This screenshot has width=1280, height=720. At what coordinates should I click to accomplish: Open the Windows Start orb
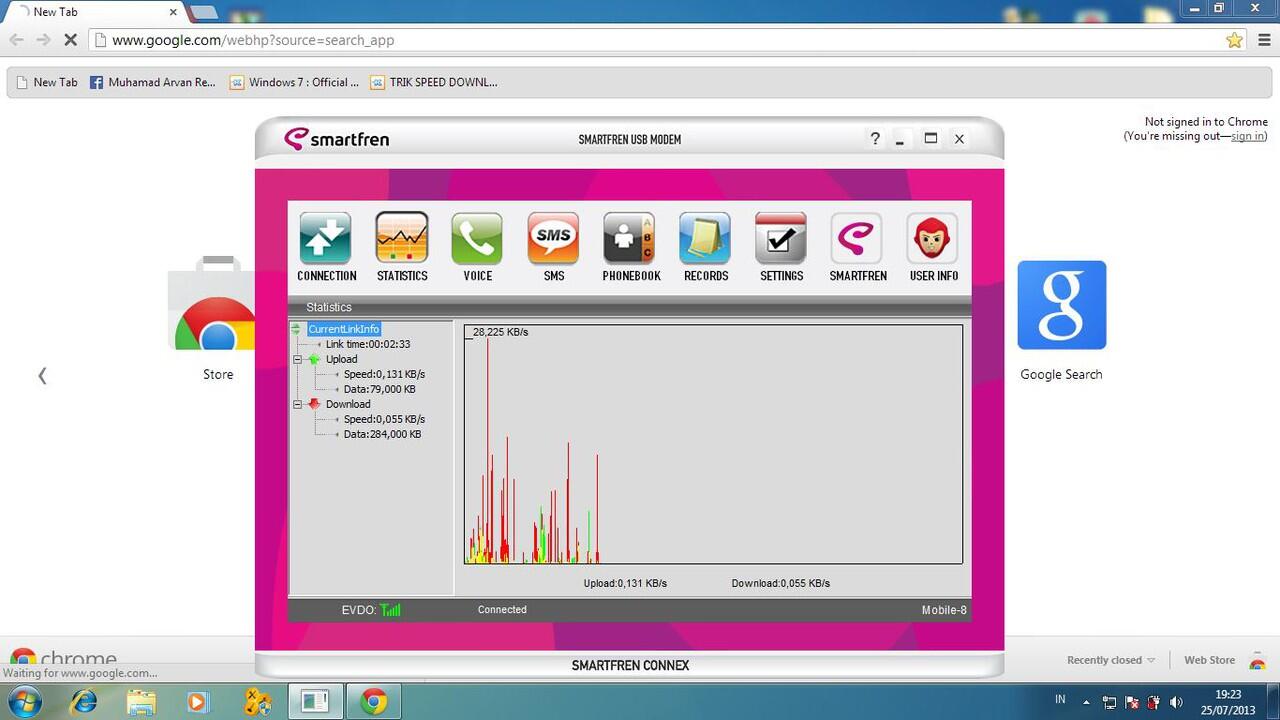click(24, 701)
